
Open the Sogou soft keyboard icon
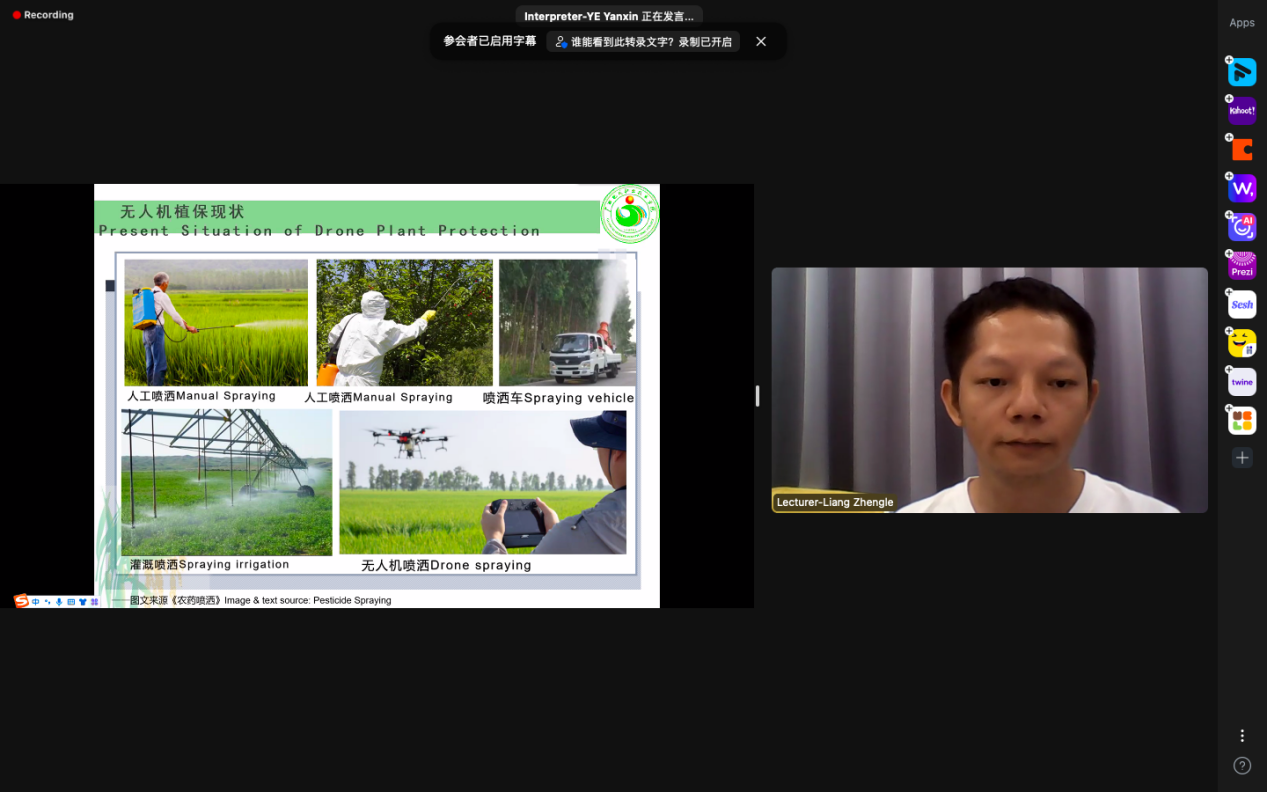tap(71, 602)
